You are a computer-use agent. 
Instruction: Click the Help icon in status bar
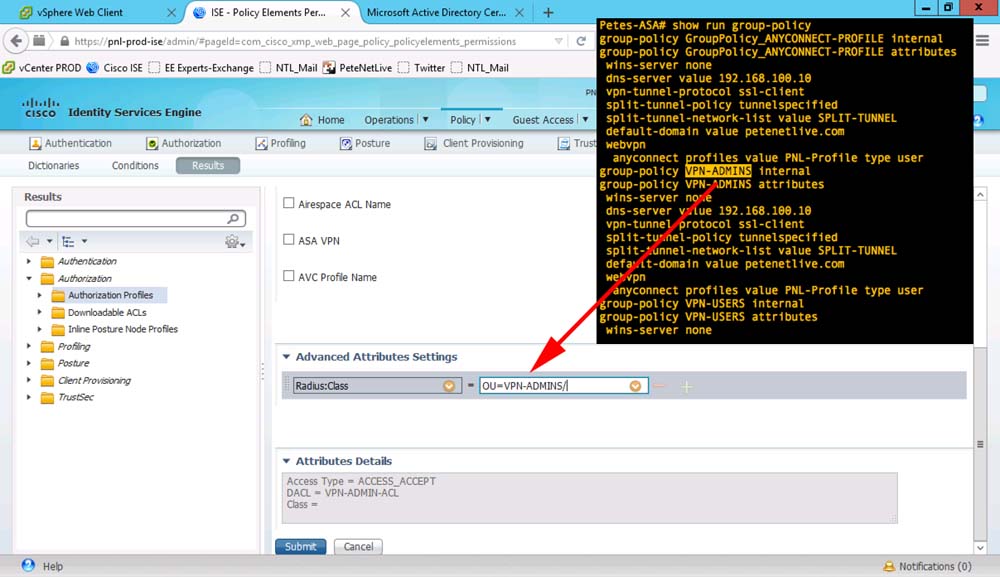(x=28, y=565)
